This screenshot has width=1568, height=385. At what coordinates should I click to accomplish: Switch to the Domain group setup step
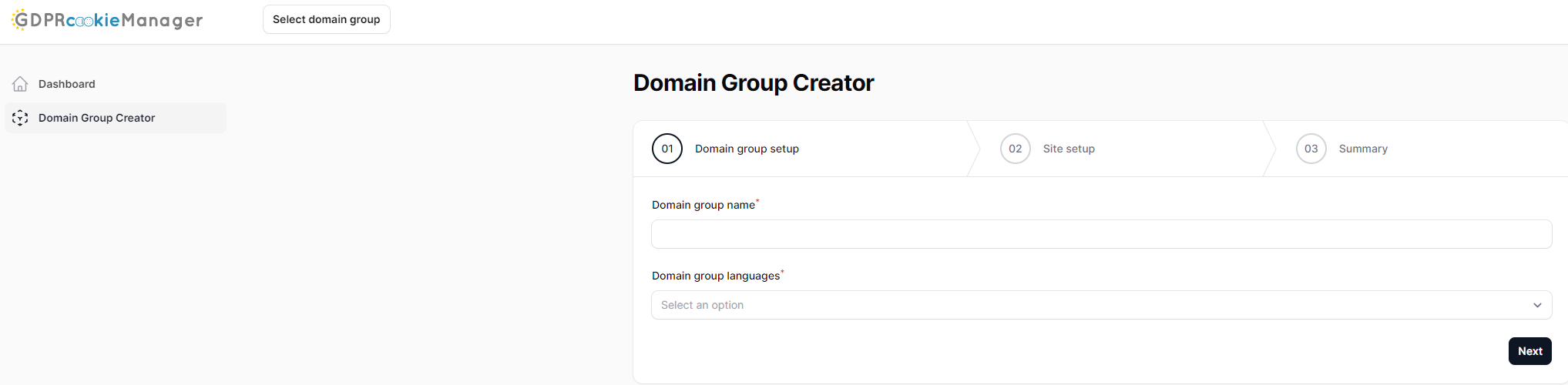point(747,149)
